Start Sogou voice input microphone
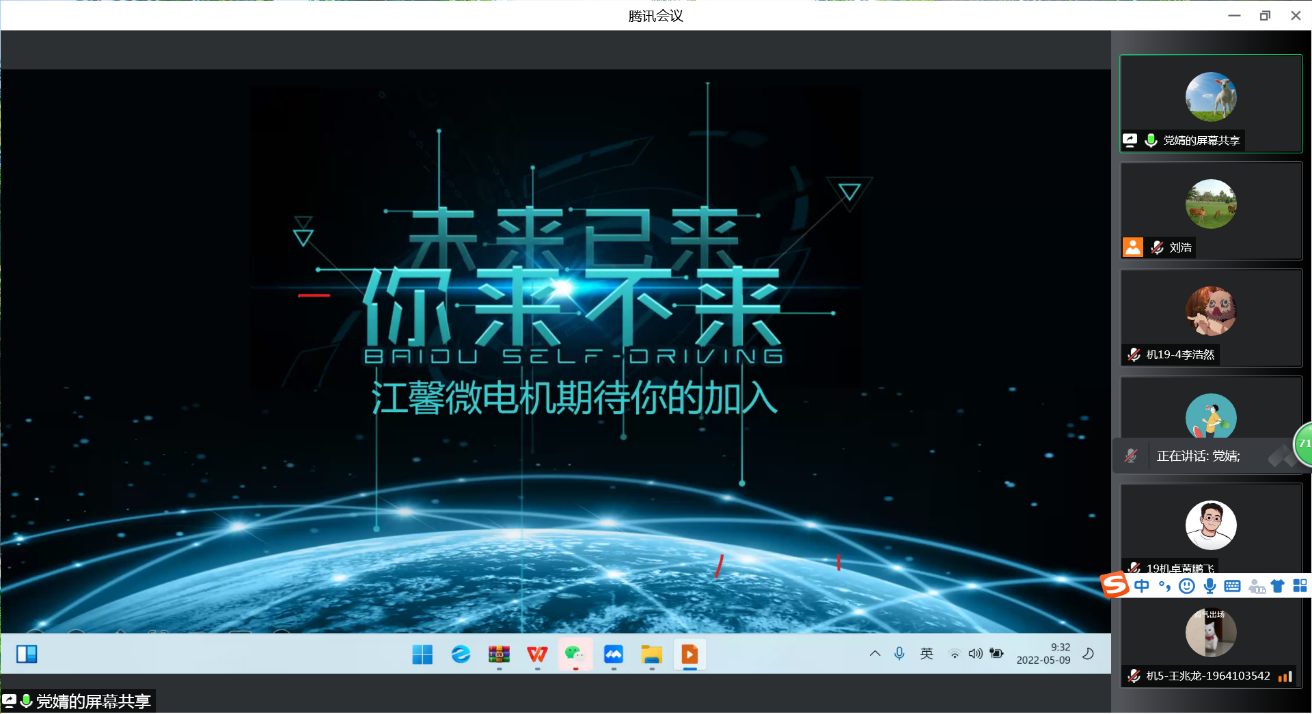This screenshot has width=1312, height=714. click(1210, 586)
